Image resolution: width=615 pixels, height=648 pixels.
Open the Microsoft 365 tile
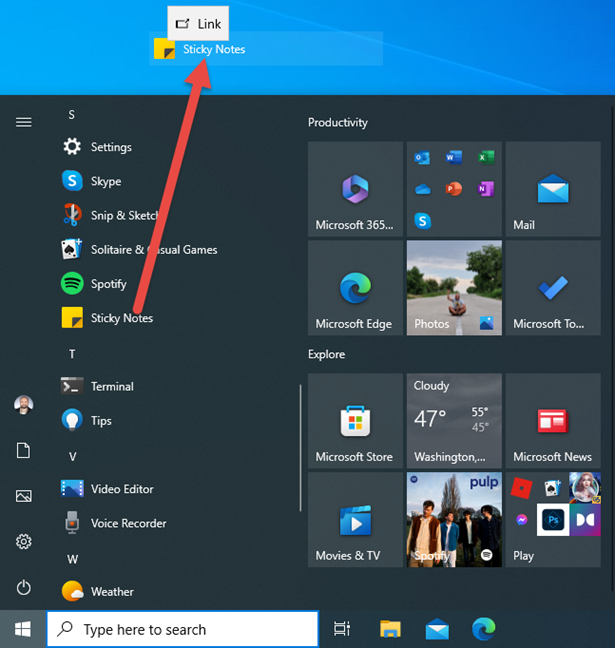[355, 189]
